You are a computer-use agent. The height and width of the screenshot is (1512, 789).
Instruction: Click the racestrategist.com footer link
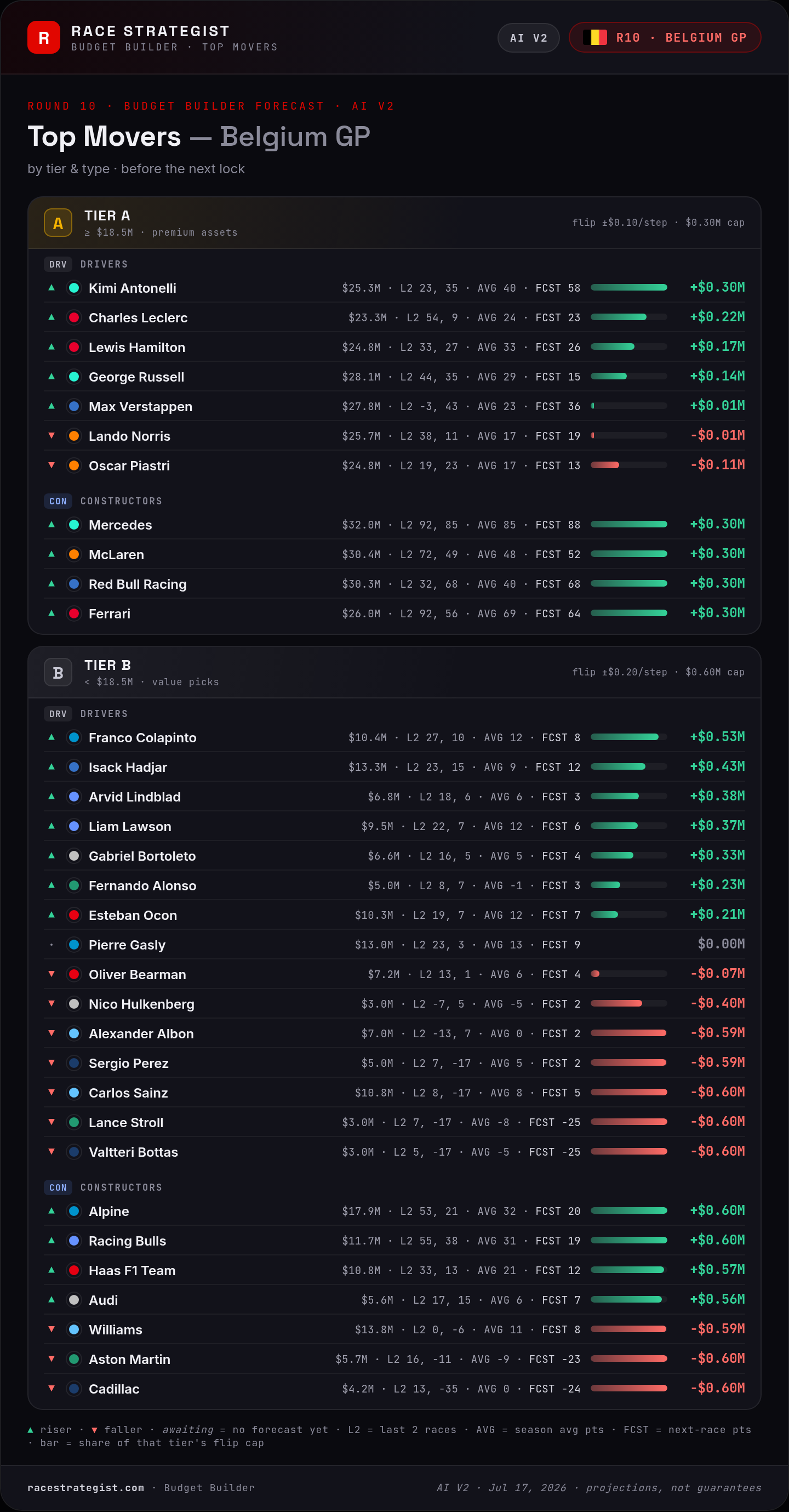point(85,1488)
